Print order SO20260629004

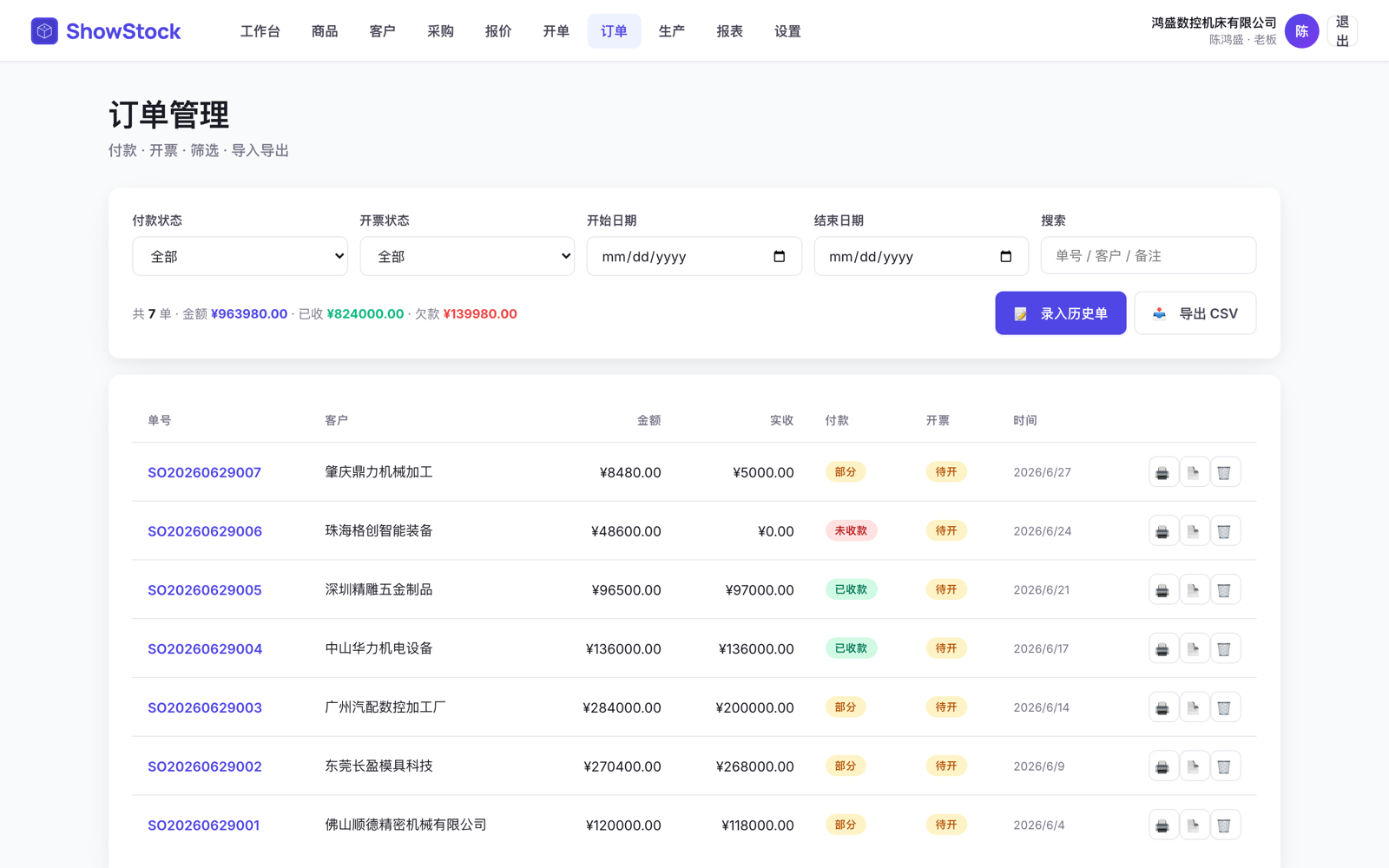coord(1162,648)
